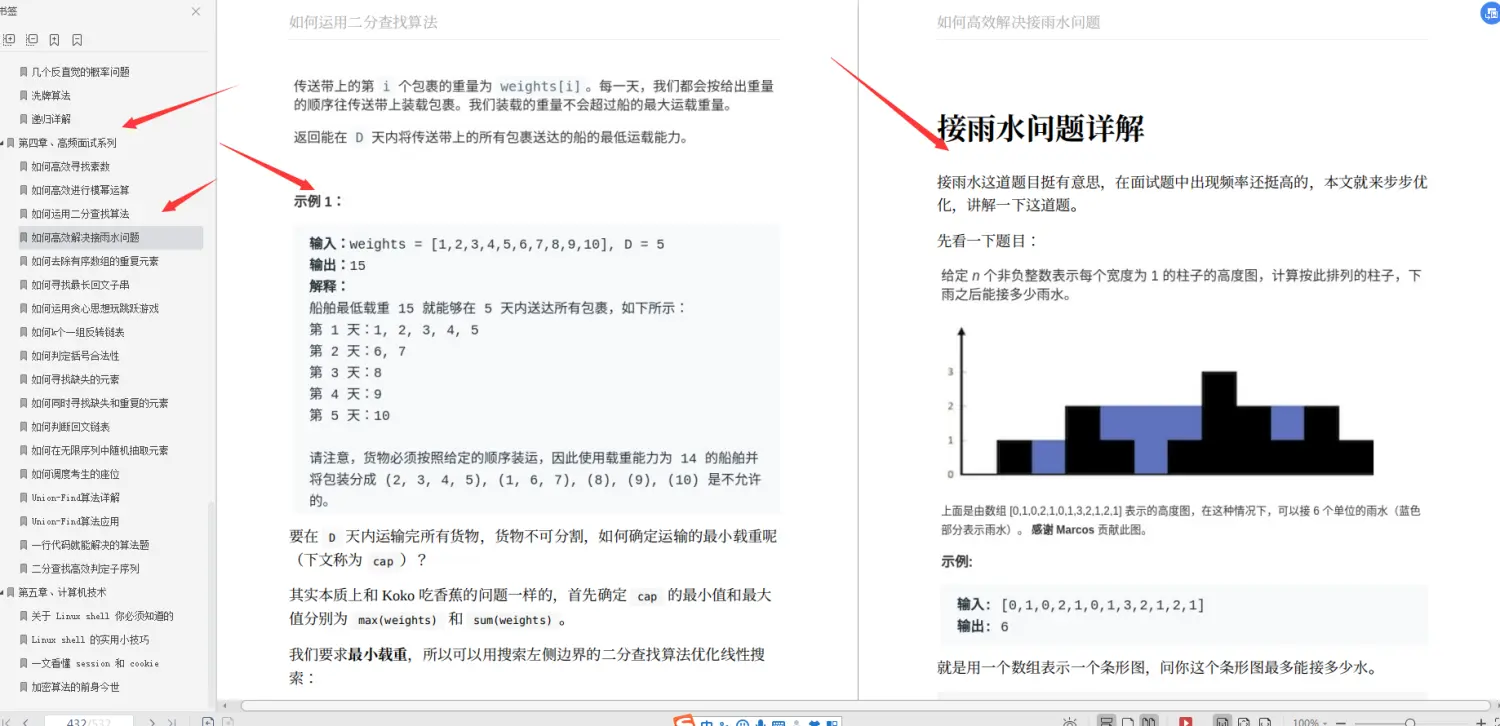1500x726 pixels.
Task: Start the auto-play reading mode
Action: pos(1188,721)
